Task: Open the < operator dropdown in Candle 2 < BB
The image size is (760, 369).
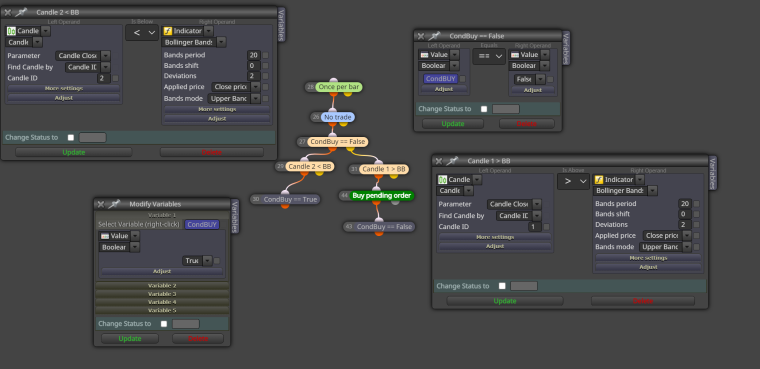Action: point(142,32)
